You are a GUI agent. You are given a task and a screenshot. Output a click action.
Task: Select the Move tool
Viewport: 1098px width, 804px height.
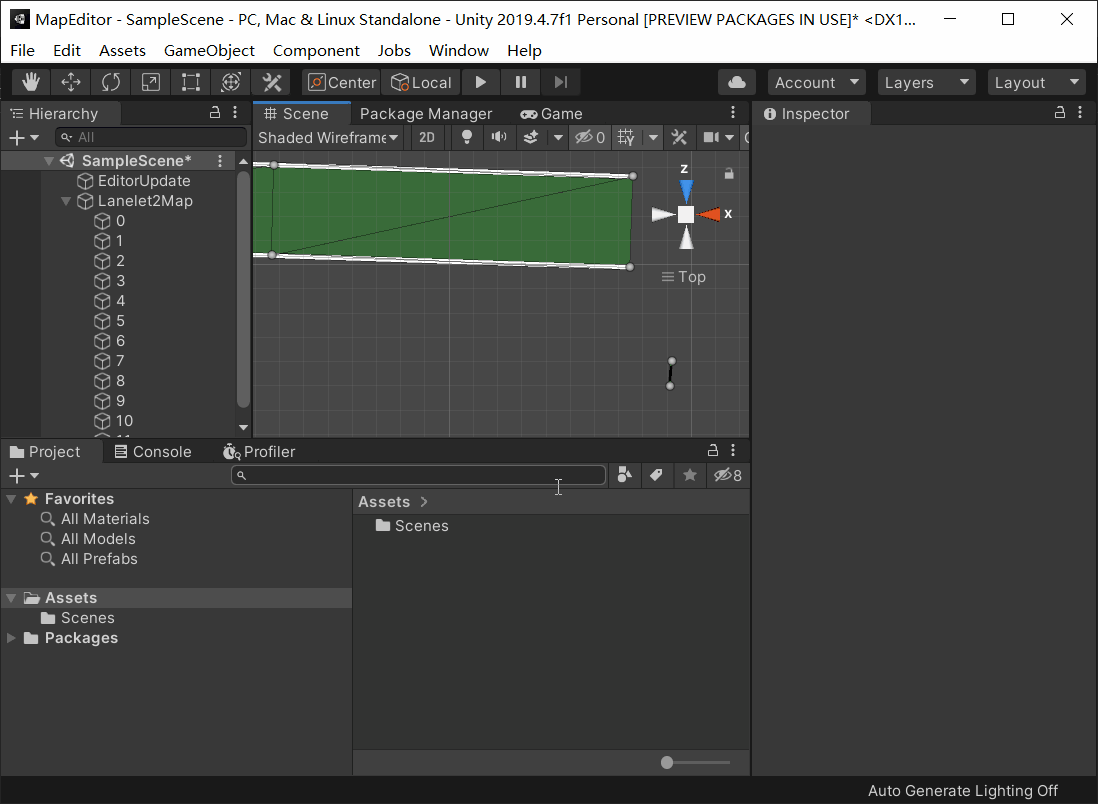(x=71, y=83)
